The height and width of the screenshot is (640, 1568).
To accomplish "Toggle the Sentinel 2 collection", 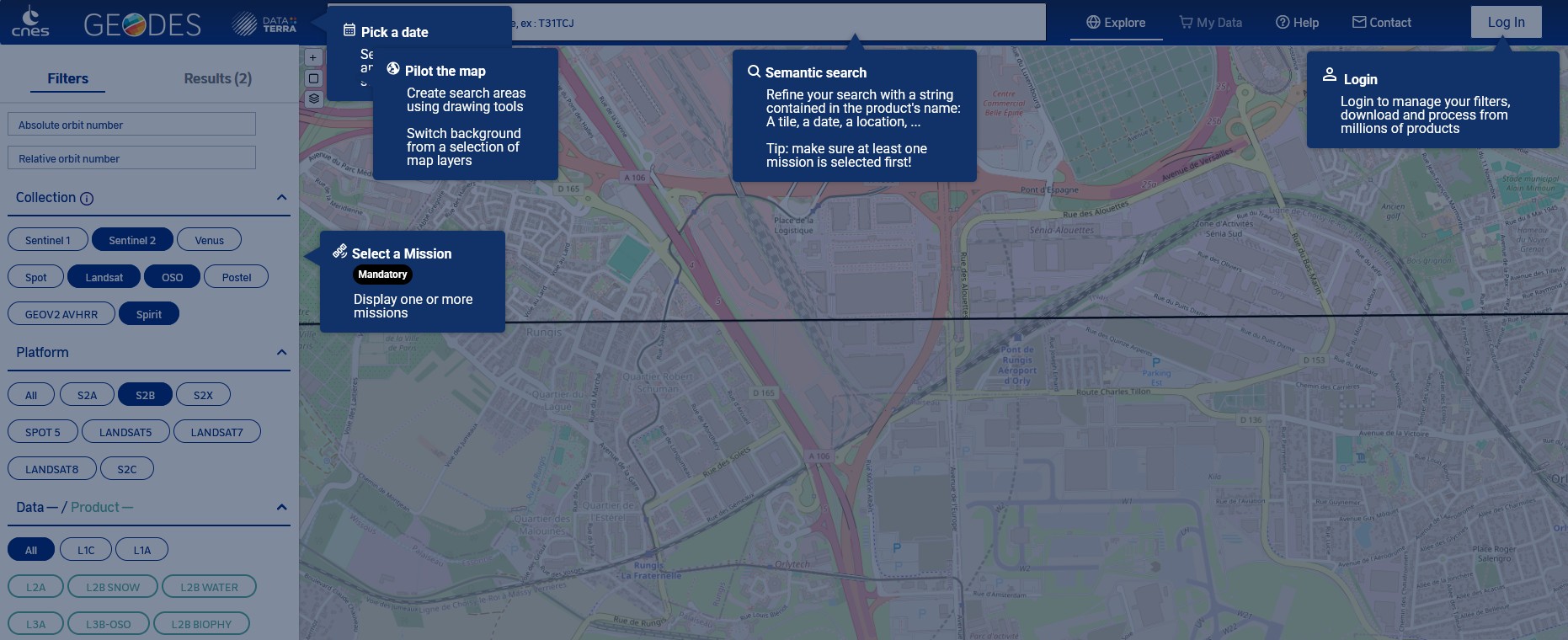I will tap(132, 240).
